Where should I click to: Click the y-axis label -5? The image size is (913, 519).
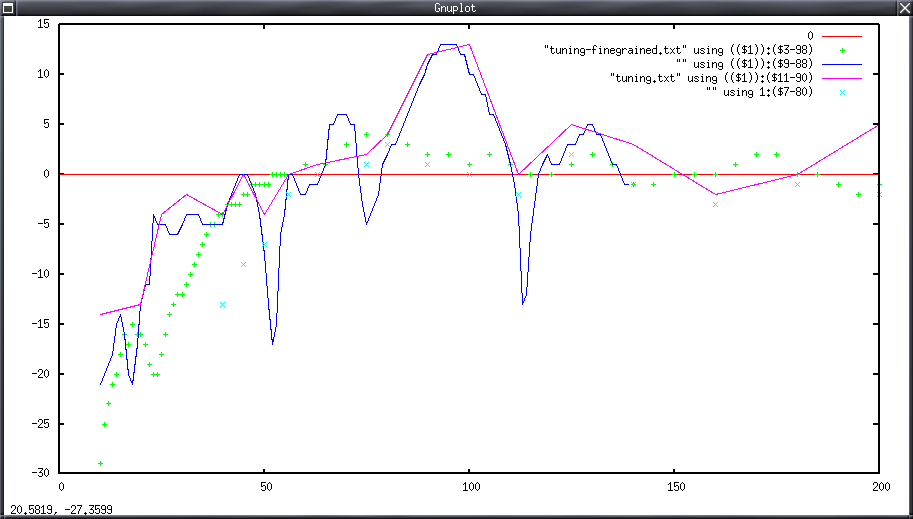[44, 224]
